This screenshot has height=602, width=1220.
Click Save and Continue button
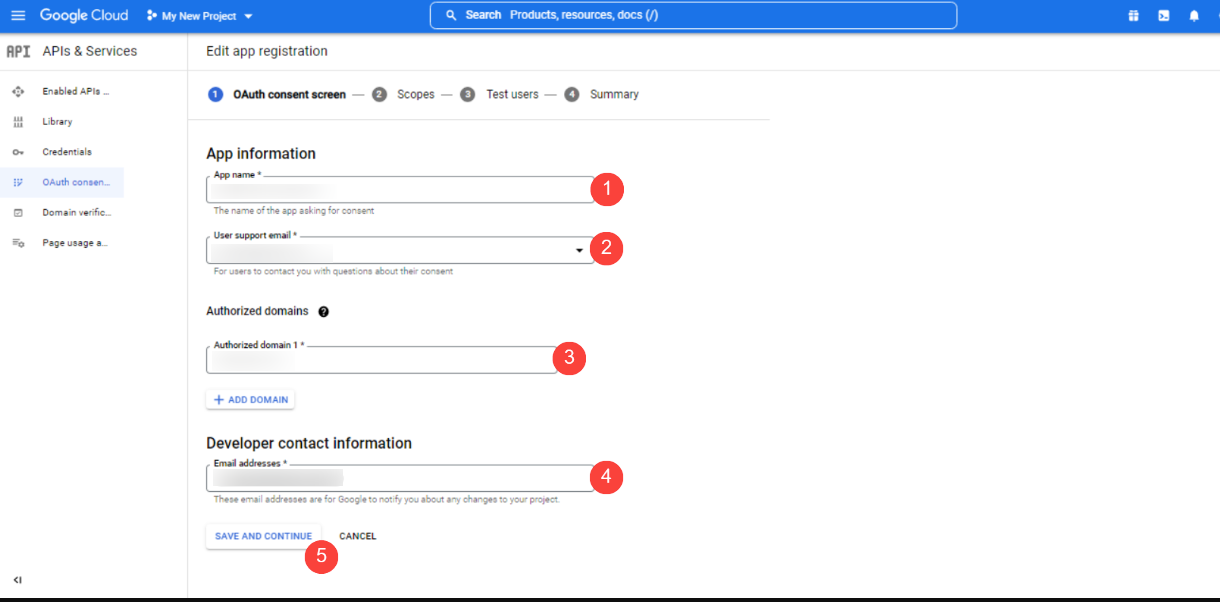[x=263, y=536]
